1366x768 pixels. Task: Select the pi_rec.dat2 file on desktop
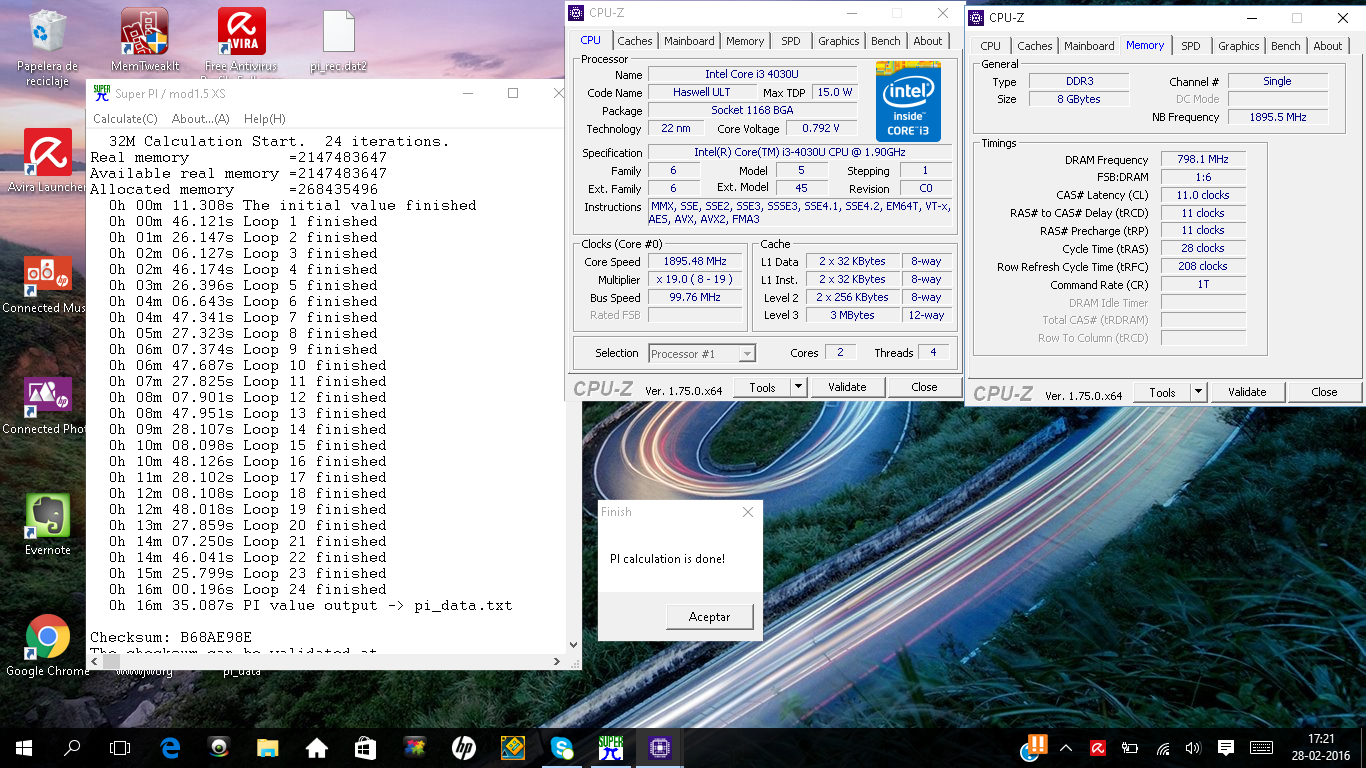tap(339, 40)
